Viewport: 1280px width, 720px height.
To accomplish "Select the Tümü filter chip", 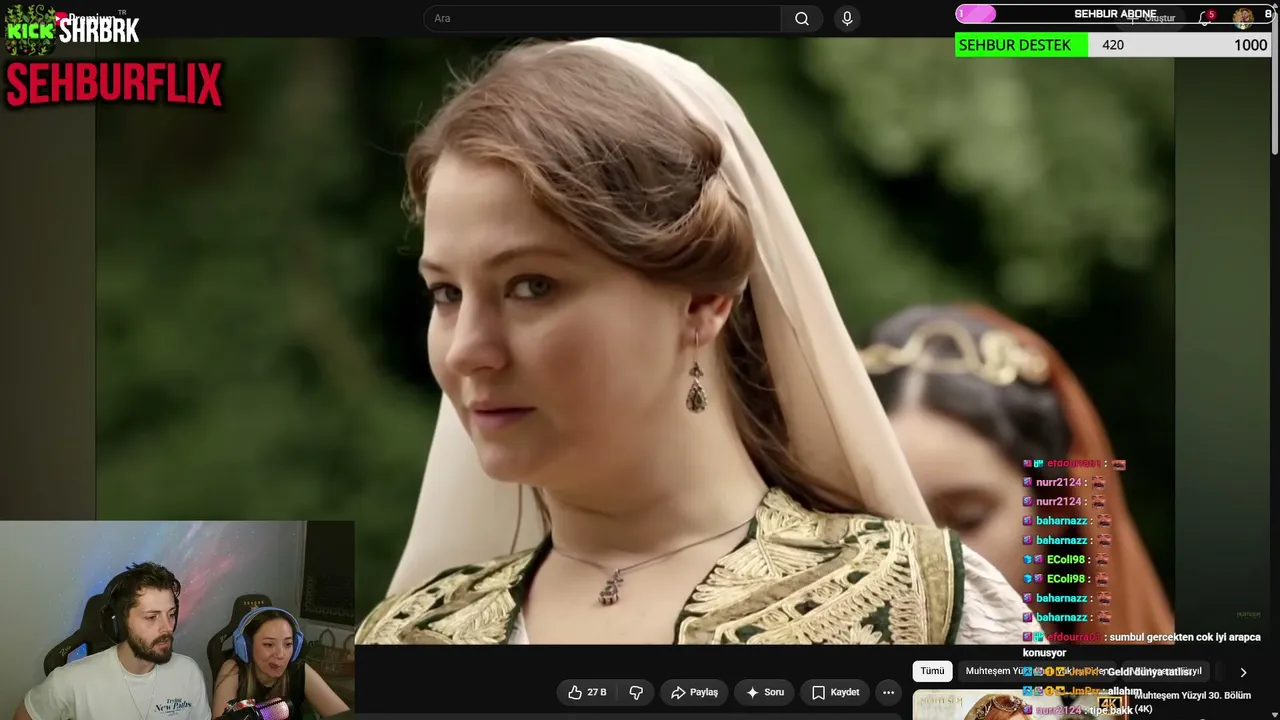I will (932, 671).
